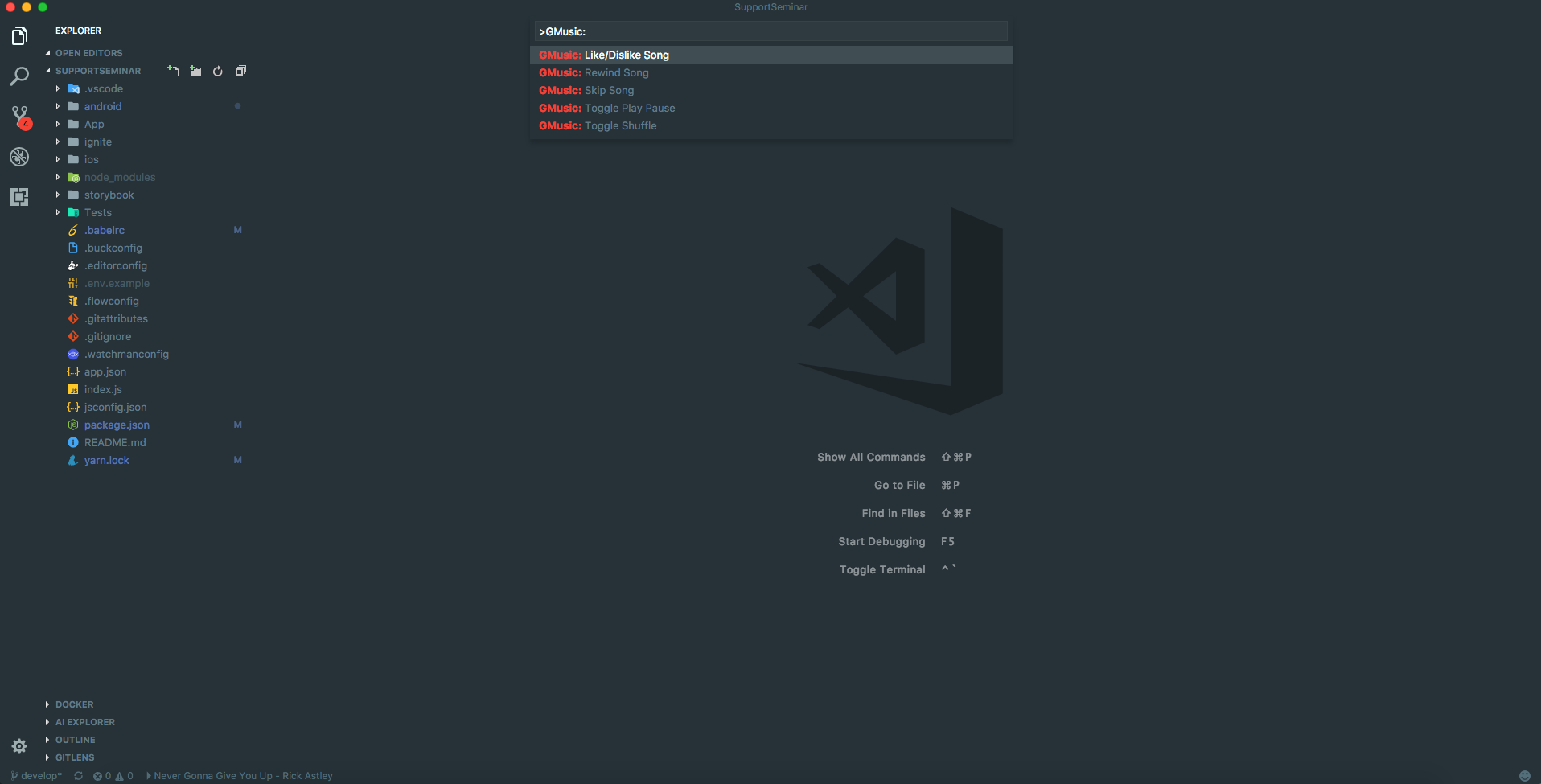Collapse all folders in explorer
This screenshot has width=1541, height=784.
[x=240, y=71]
